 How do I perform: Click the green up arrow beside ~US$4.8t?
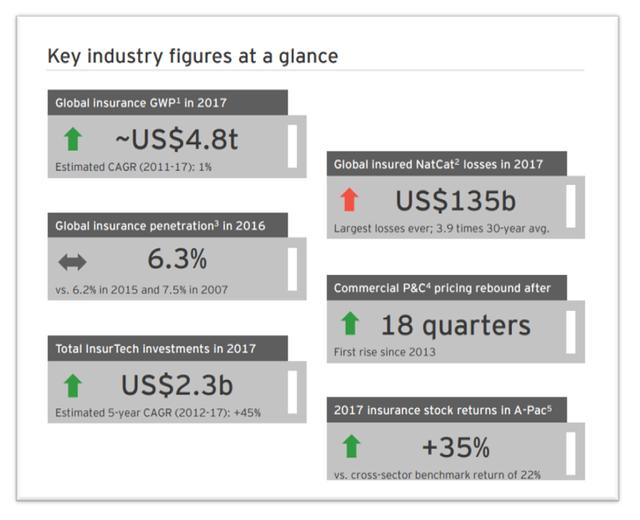(73, 139)
